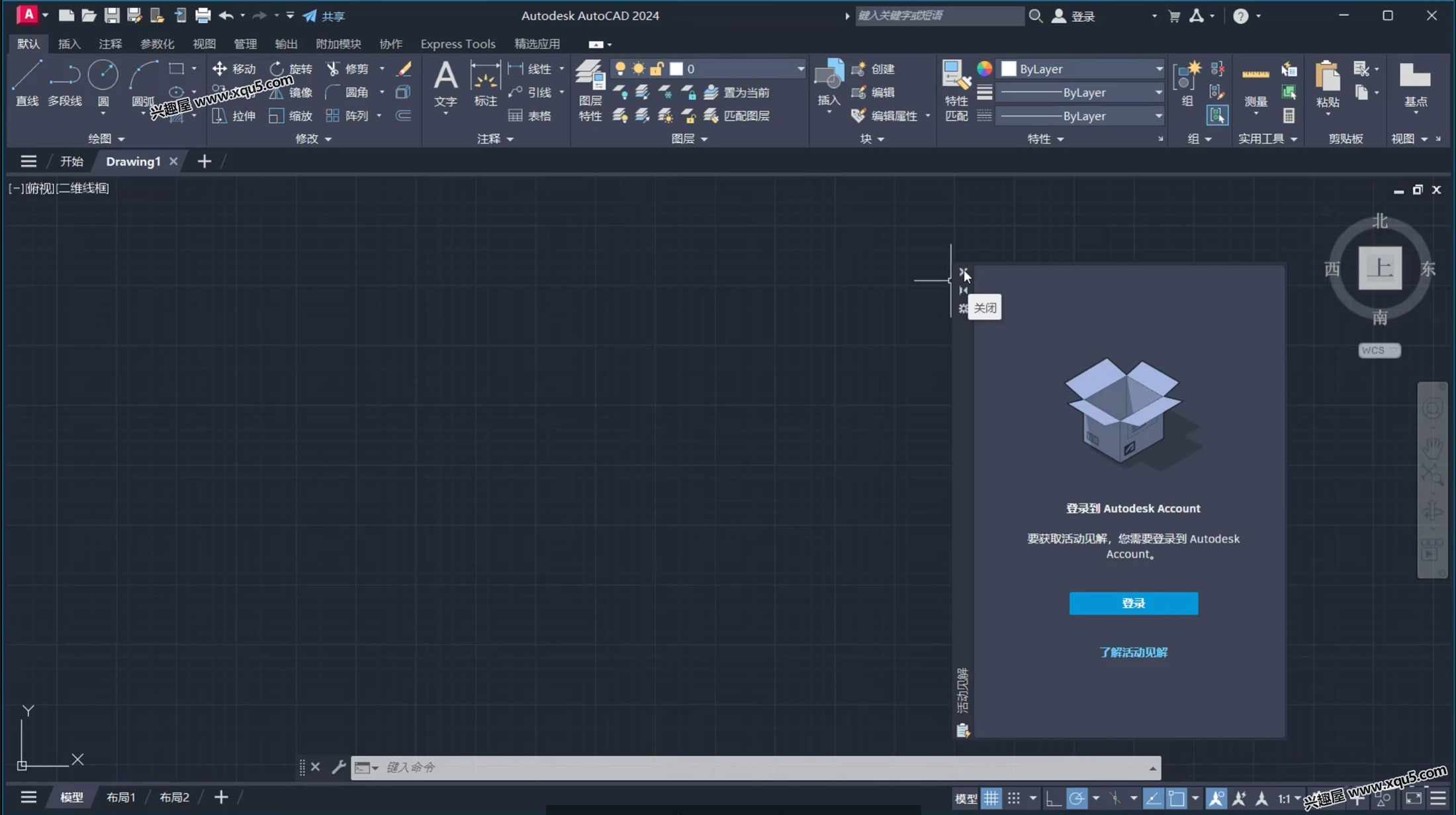
Task: Click the Save icon in quick access toolbar
Action: (111, 15)
